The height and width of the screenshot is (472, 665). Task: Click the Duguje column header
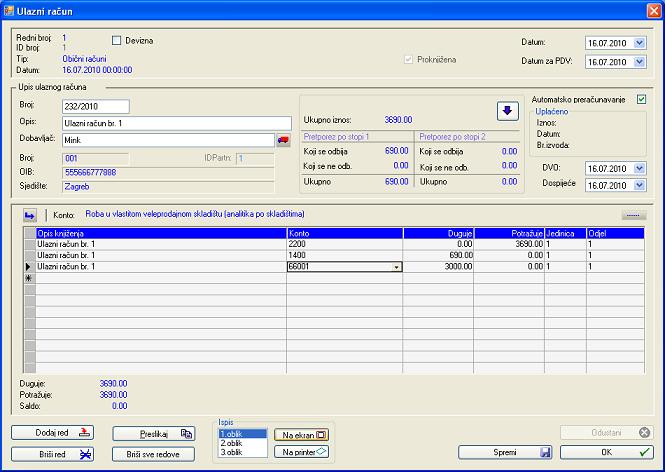438,233
